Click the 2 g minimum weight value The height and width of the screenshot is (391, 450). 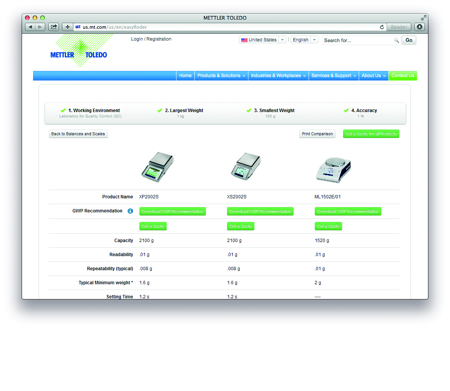(x=318, y=283)
